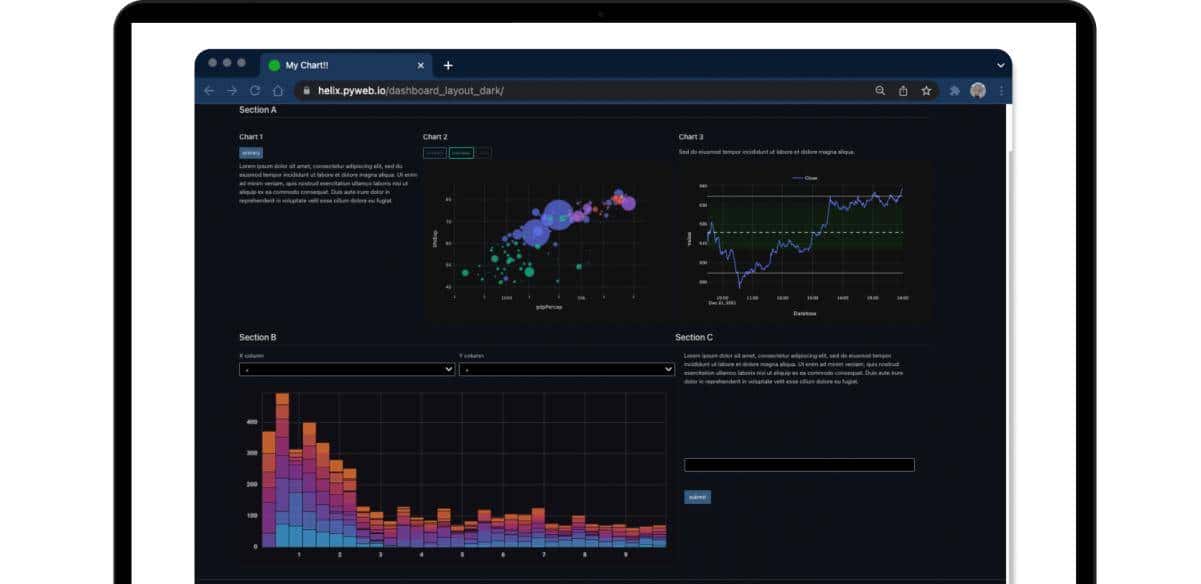Click the browser forward arrow
Viewport: 1201px width, 584px height.
pos(232,90)
